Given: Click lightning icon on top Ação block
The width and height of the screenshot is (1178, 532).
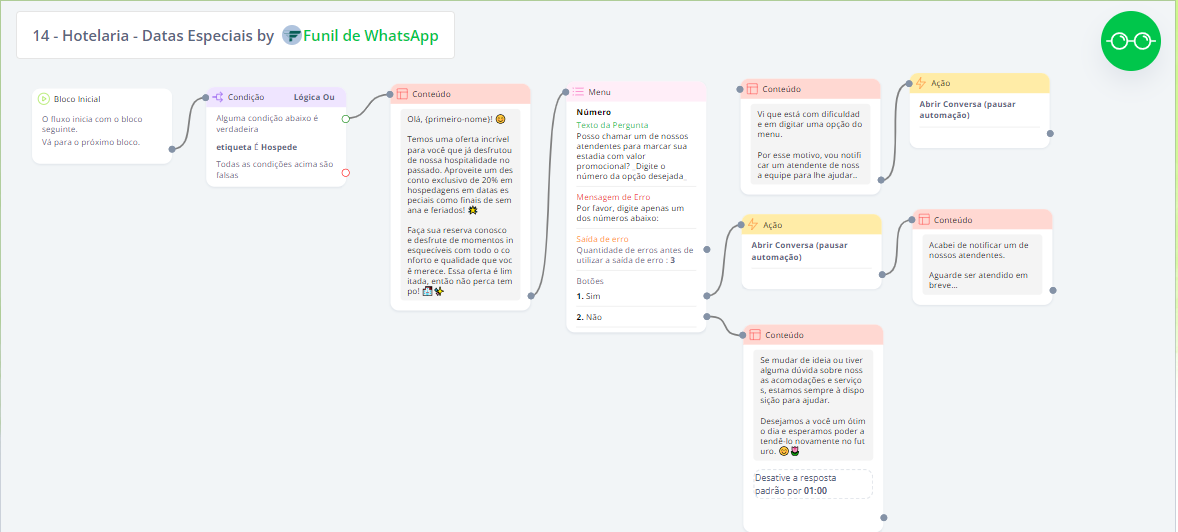Looking at the screenshot, I should pos(920,83).
